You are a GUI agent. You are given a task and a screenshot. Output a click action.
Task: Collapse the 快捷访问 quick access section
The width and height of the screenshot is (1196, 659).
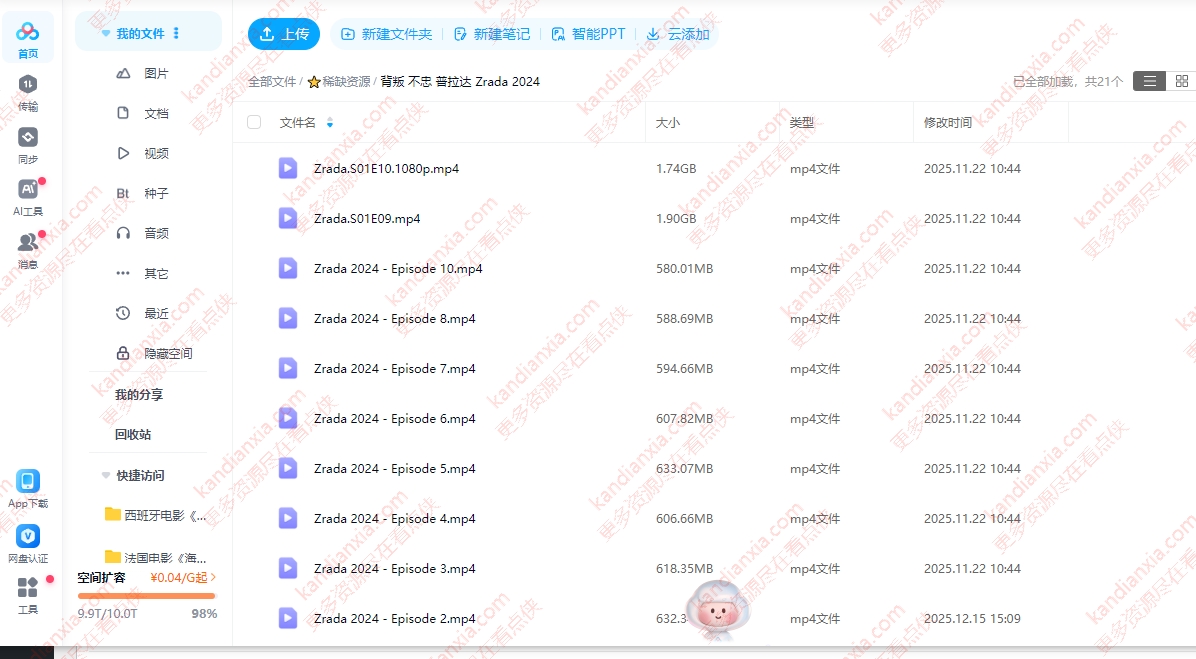(106, 475)
